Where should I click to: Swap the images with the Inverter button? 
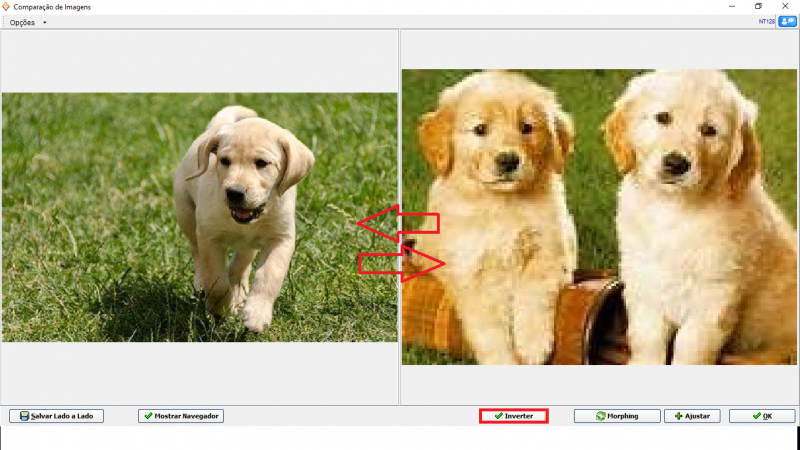[x=513, y=416]
